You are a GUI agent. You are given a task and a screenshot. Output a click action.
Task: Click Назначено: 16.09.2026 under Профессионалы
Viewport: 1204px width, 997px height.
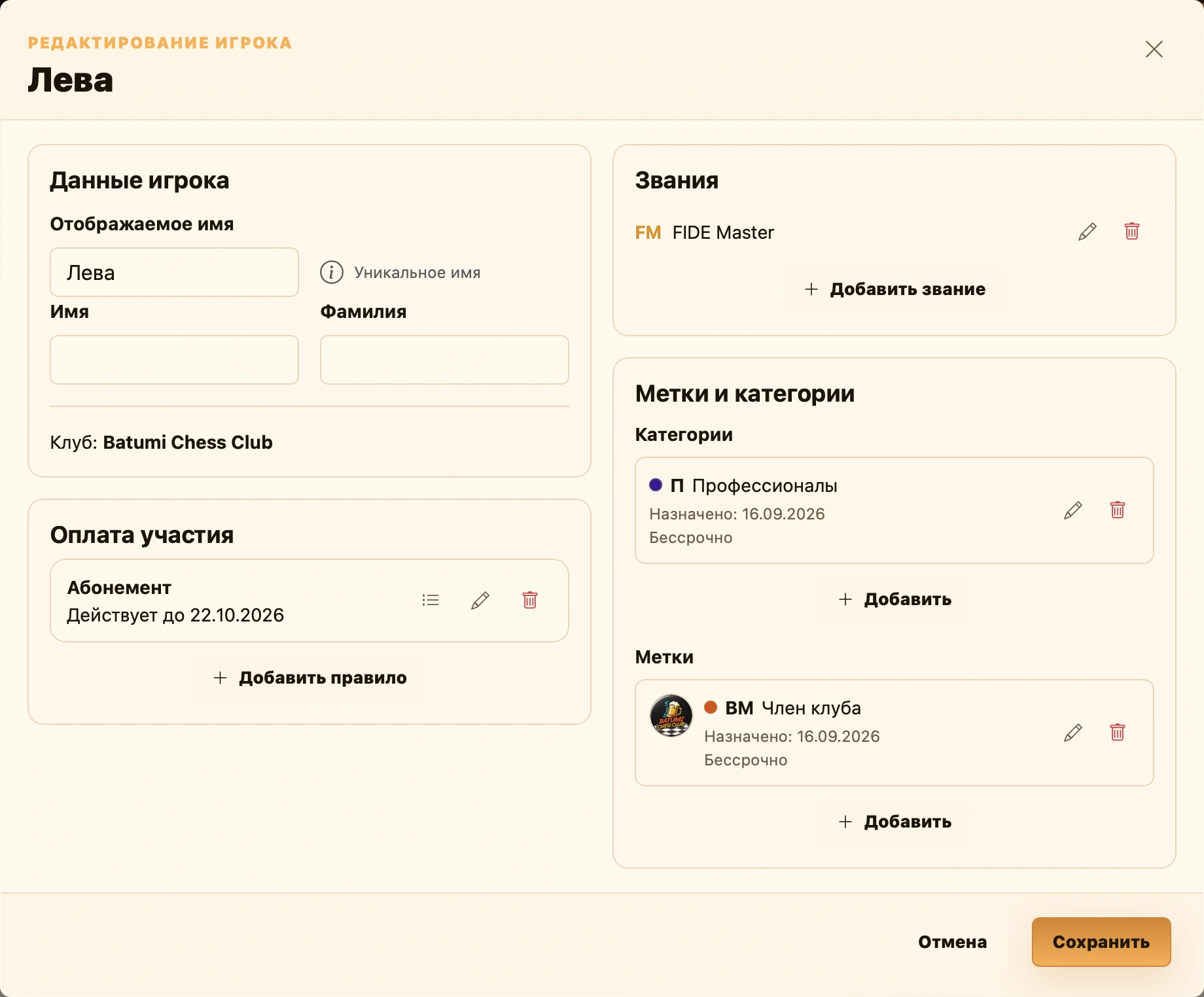[737, 514]
